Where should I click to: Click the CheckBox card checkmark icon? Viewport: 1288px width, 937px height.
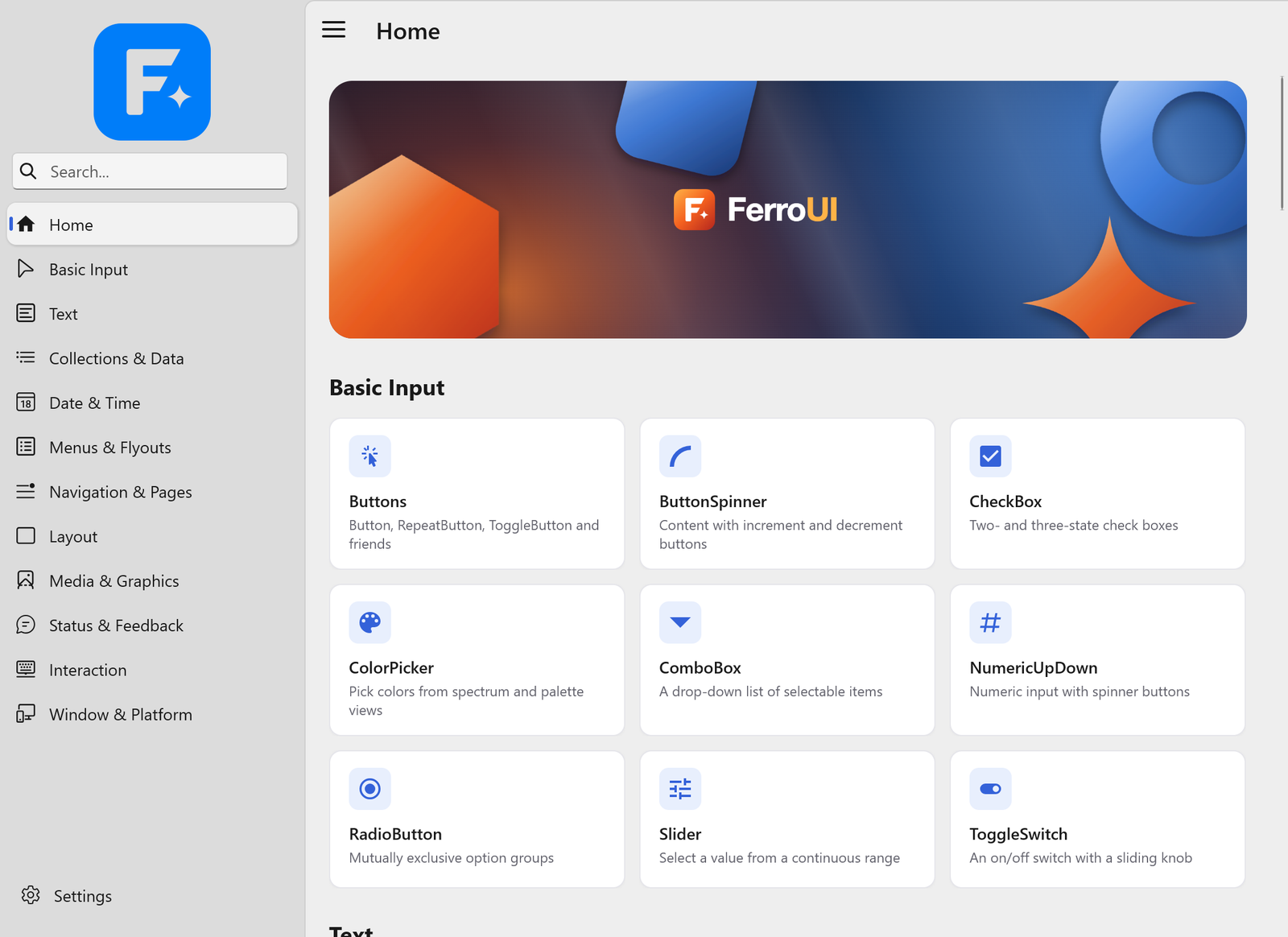(990, 456)
